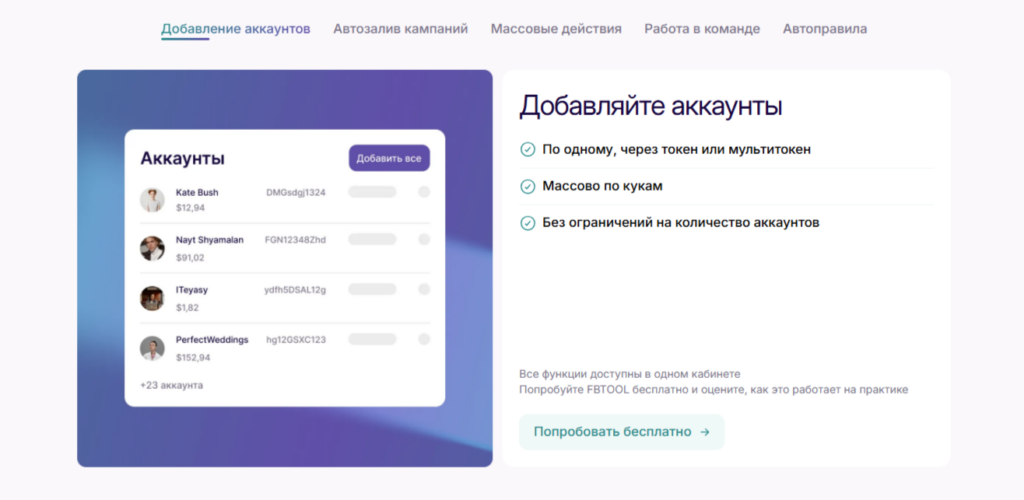Go to 'Работа в команде' tab
The width and height of the screenshot is (1024, 500).
point(702,29)
